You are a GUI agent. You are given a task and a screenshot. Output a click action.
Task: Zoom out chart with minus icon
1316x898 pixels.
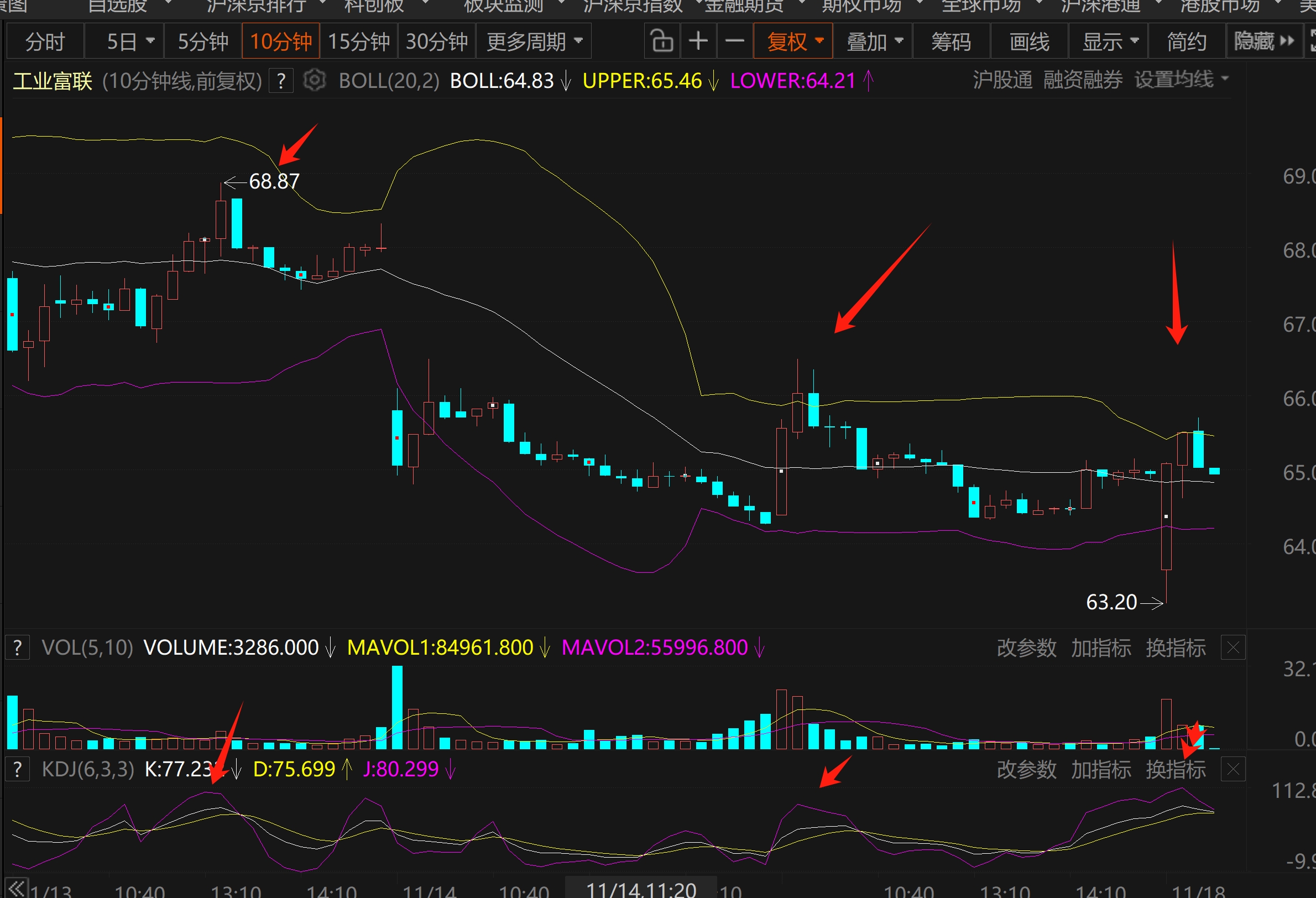click(x=734, y=41)
